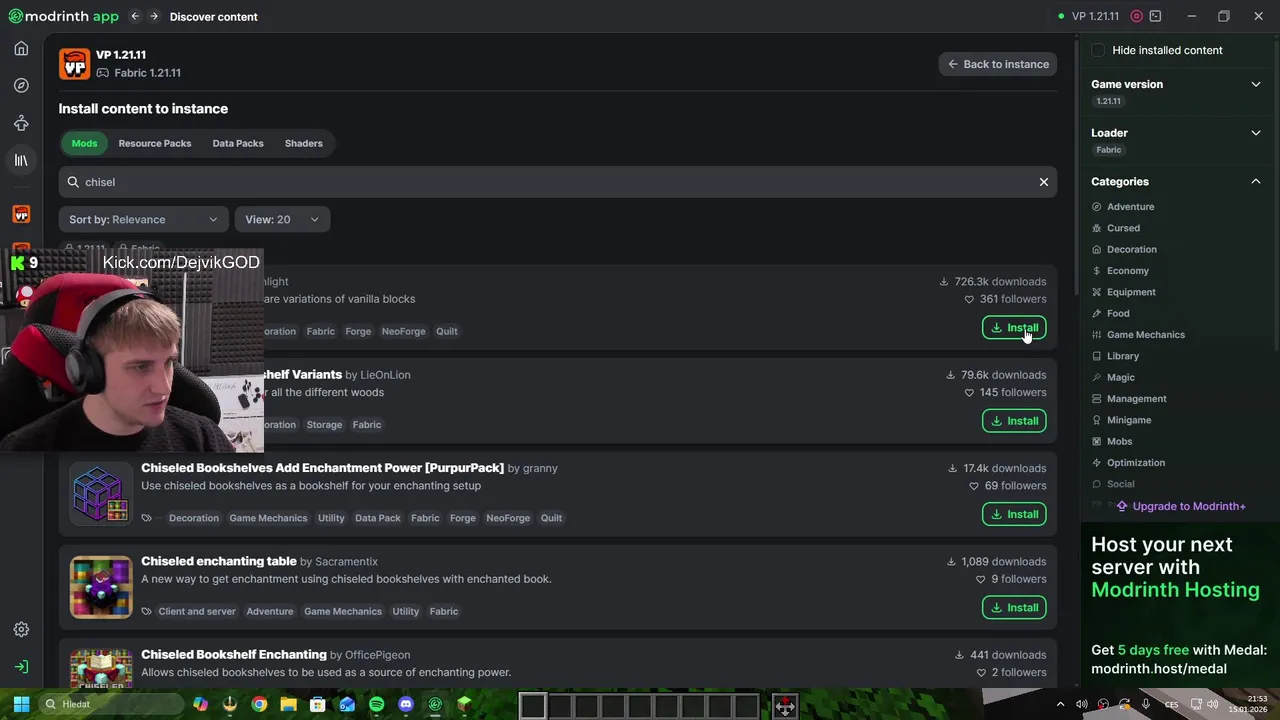Install Chiseled enchanting table mod
1280x720 pixels.
tap(1014, 607)
